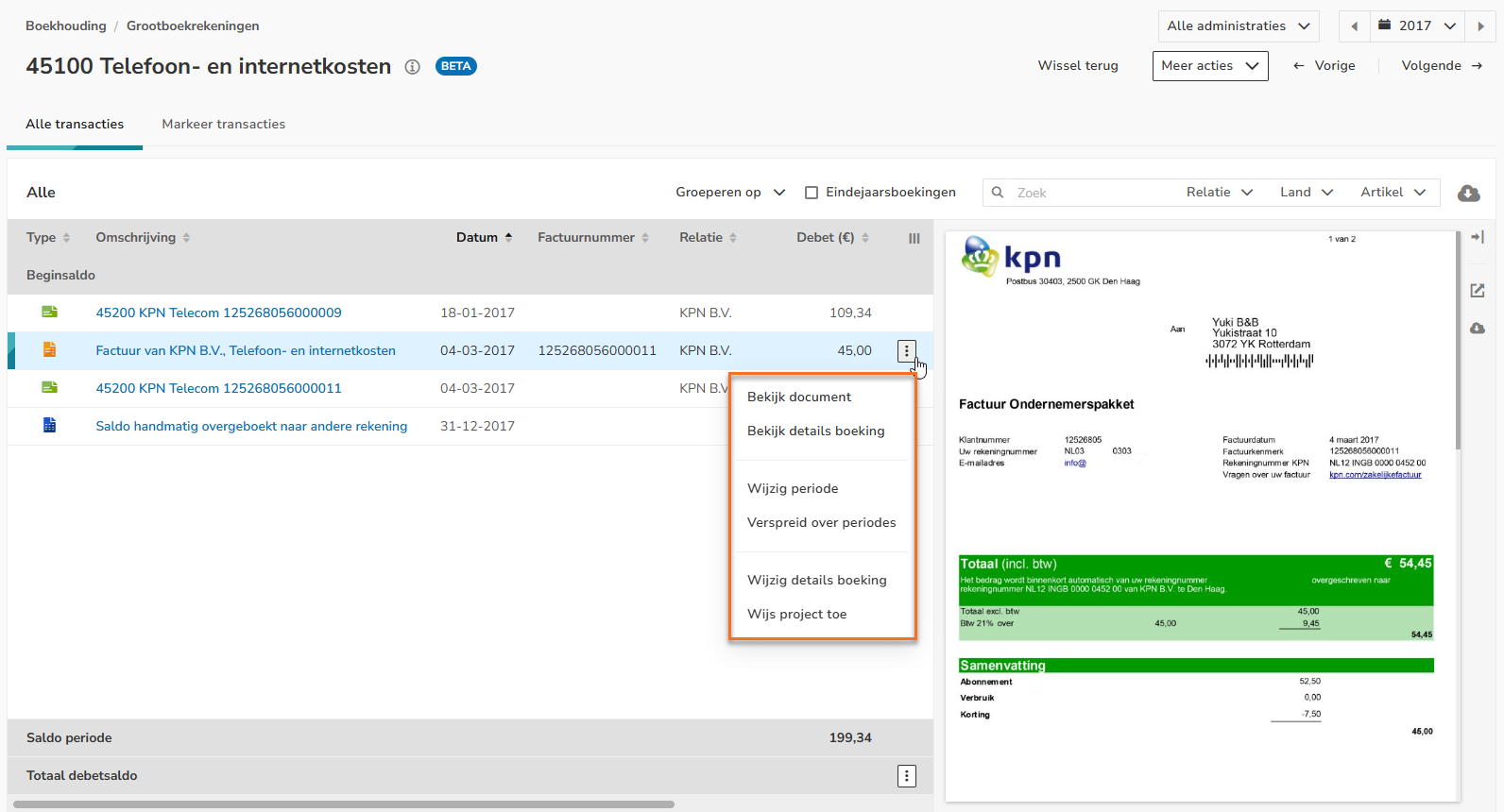Click the date 31-12-2017
Viewport: 1504px width, 812px height.
coord(477,427)
